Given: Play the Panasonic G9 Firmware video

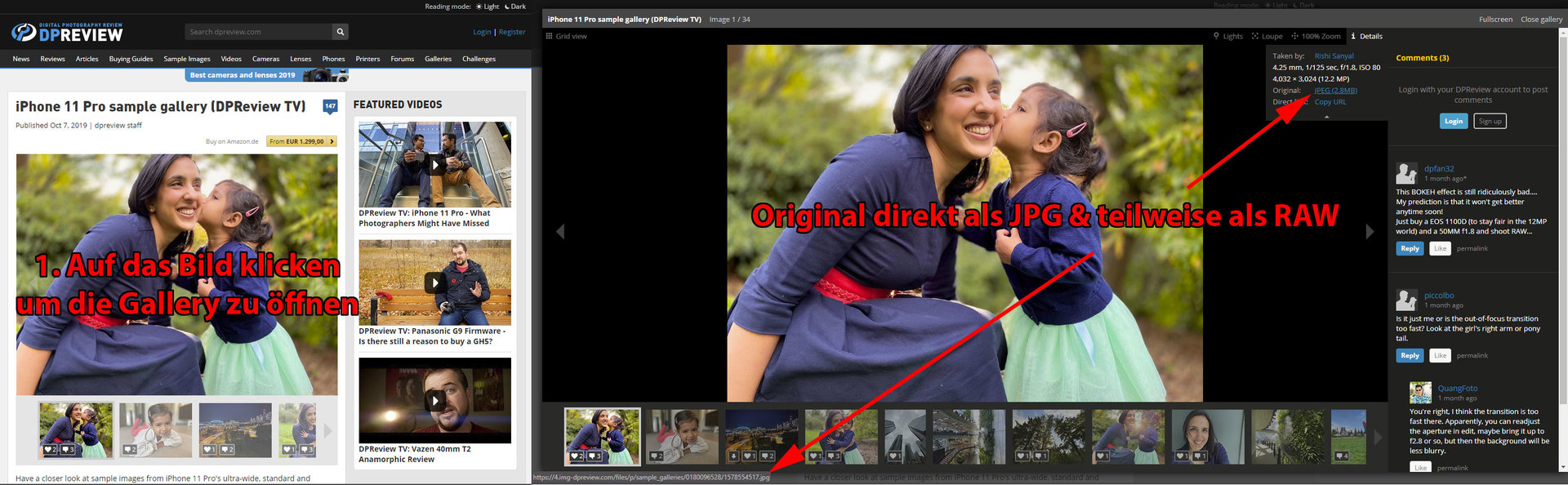Looking at the screenshot, I should [435, 283].
